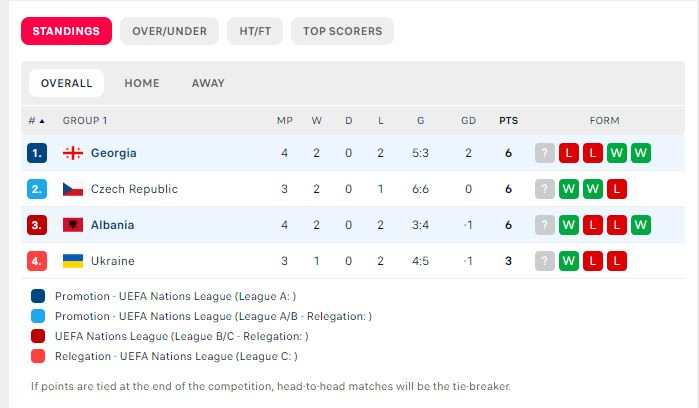
Task: Open the Georgia team link
Action: [113, 153]
